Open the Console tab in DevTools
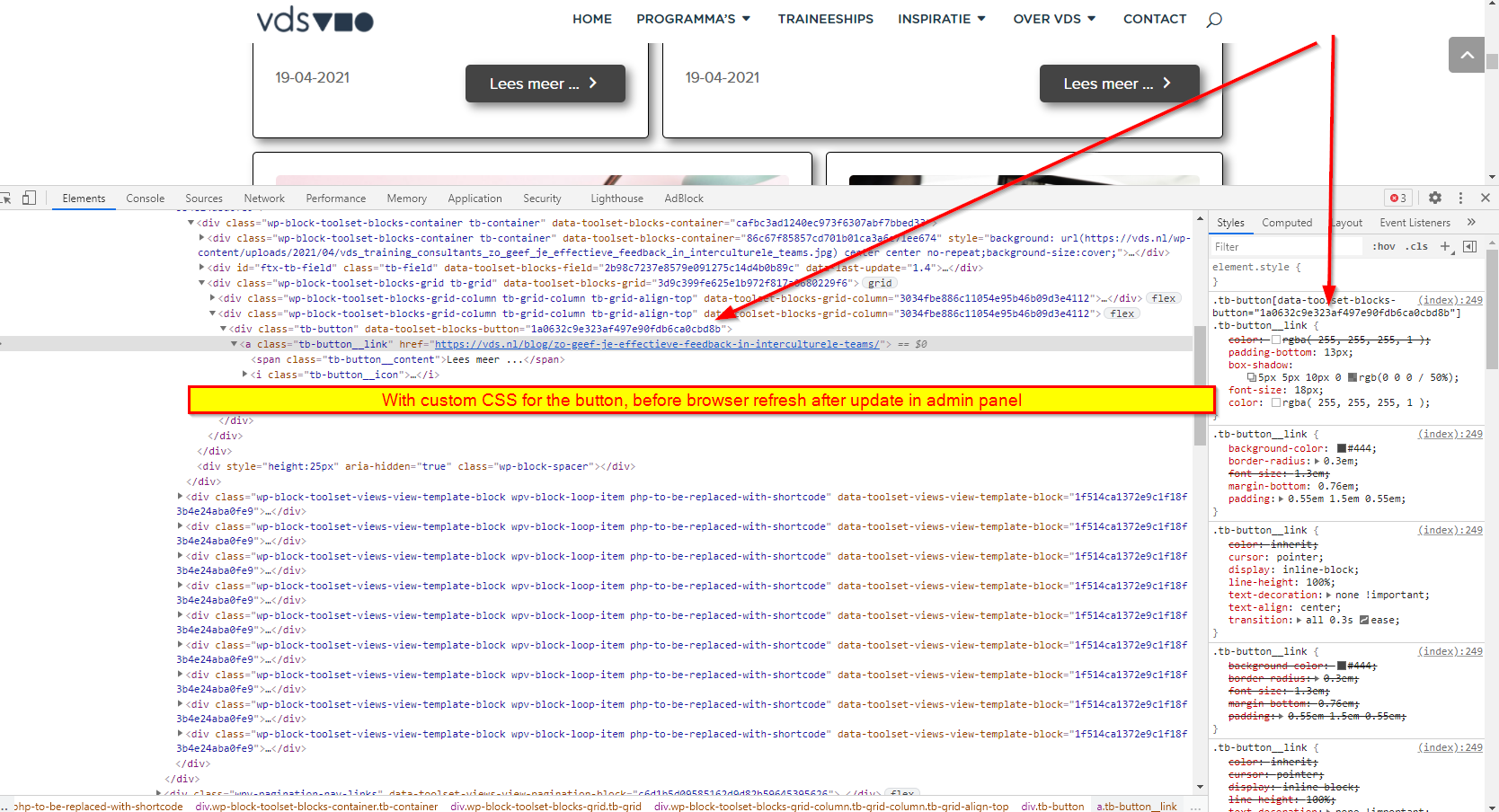 coord(145,198)
